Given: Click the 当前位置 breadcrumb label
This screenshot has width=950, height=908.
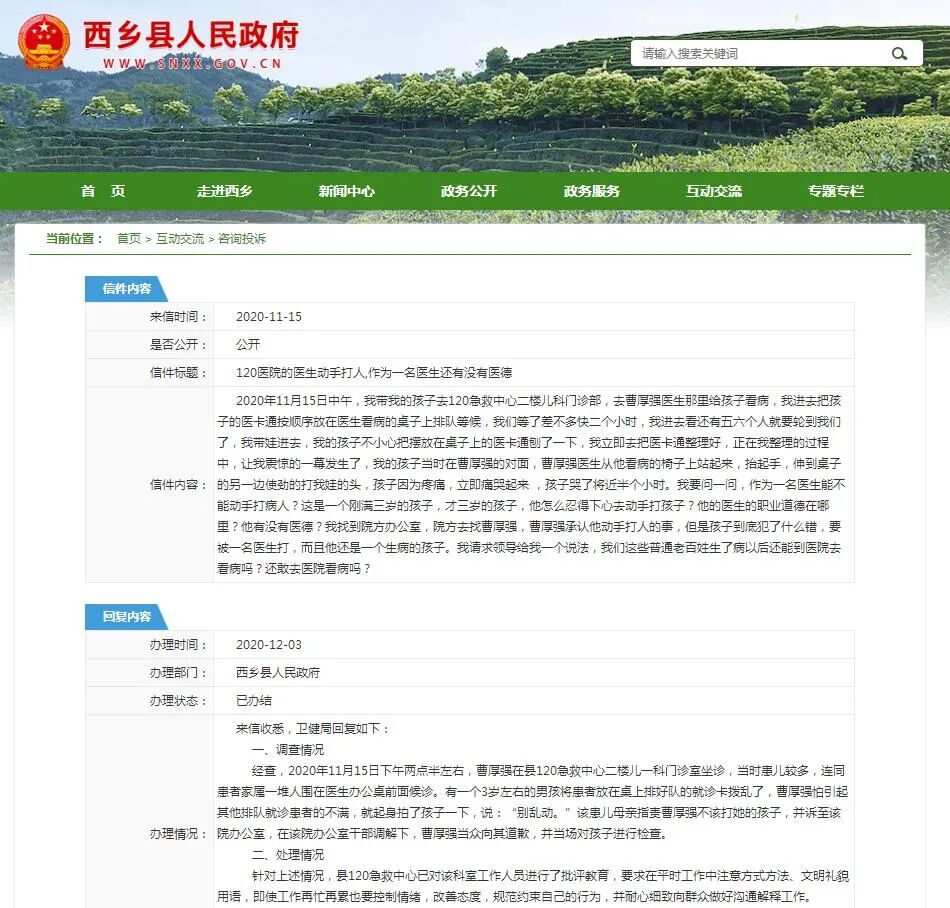Looking at the screenshot, I should click(74, 239).
